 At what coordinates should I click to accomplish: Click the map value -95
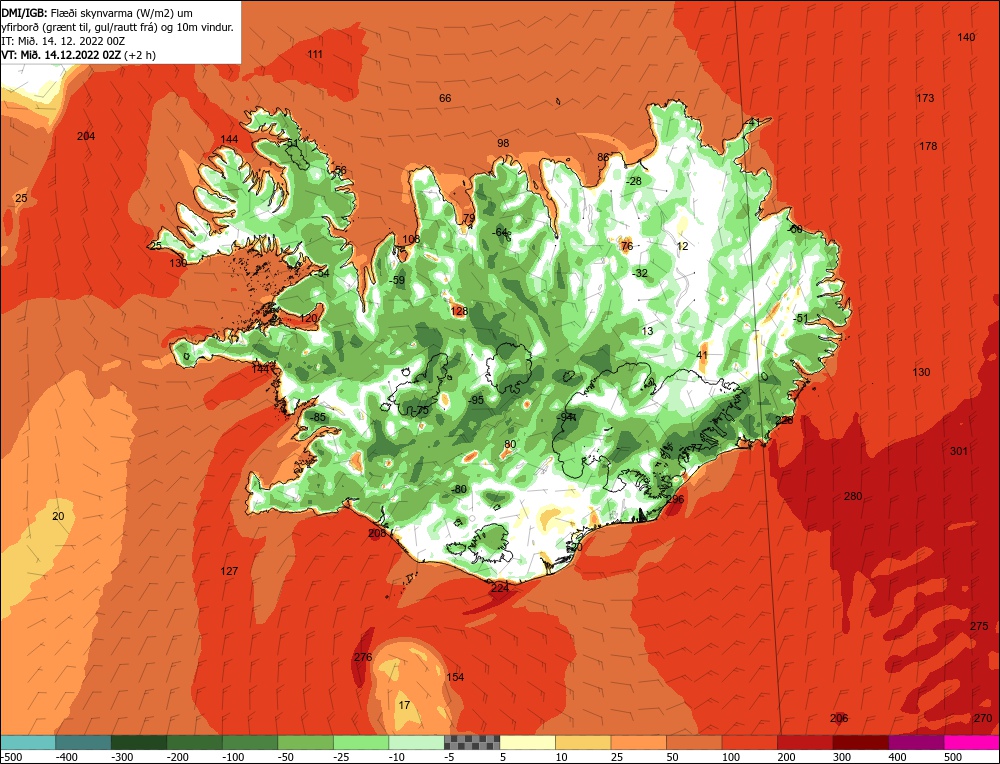click(x=476, y=400)
